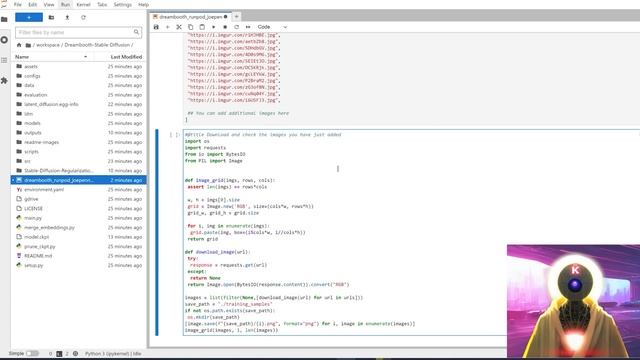The height and width of the screenshot is (360, 640).
Task: Select the scripts folder
Action: click(x=78, y=151)
